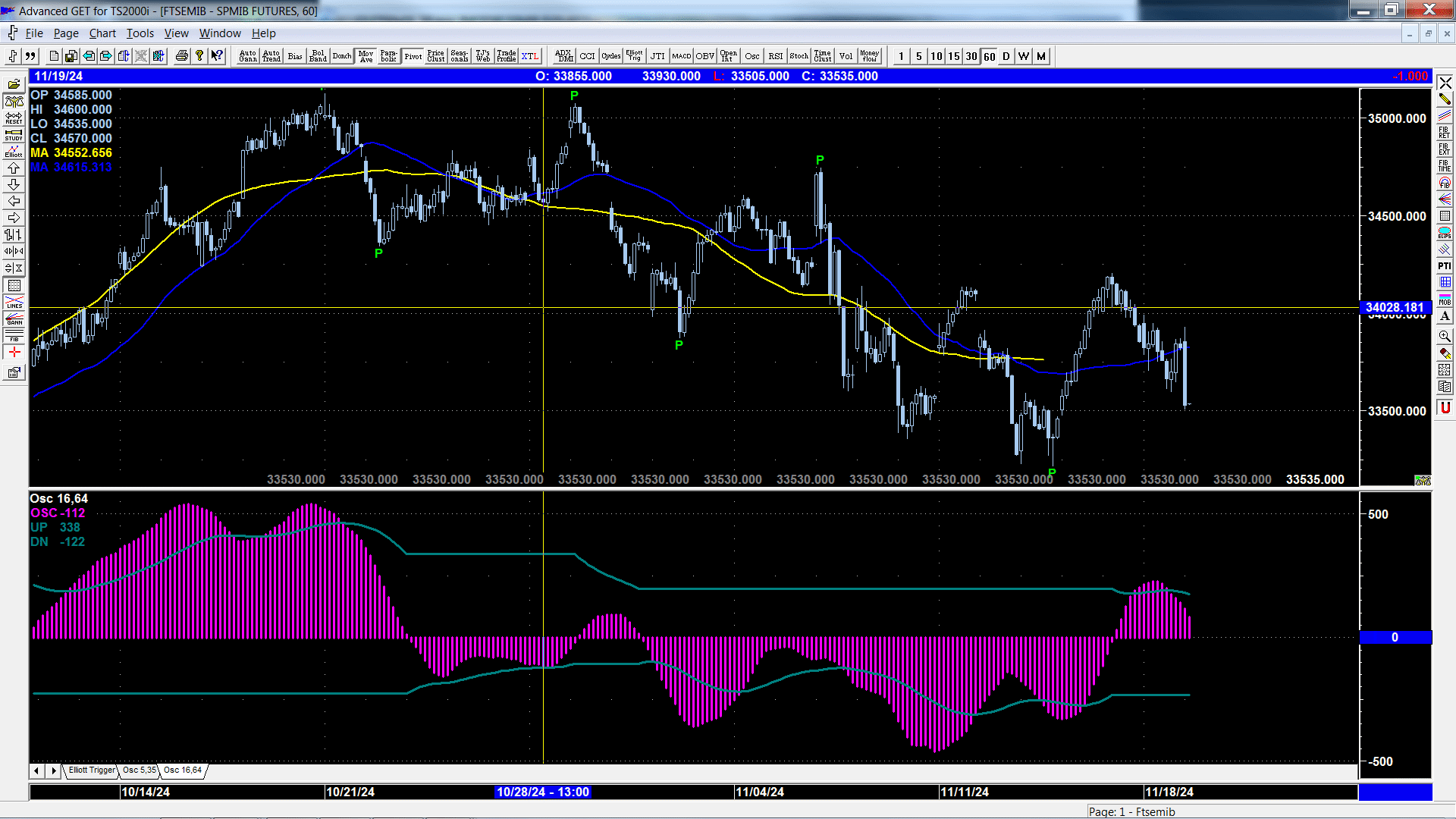
Task: Switch to the Weekly (W) timeframe
Action: (x=1024, y=56)
